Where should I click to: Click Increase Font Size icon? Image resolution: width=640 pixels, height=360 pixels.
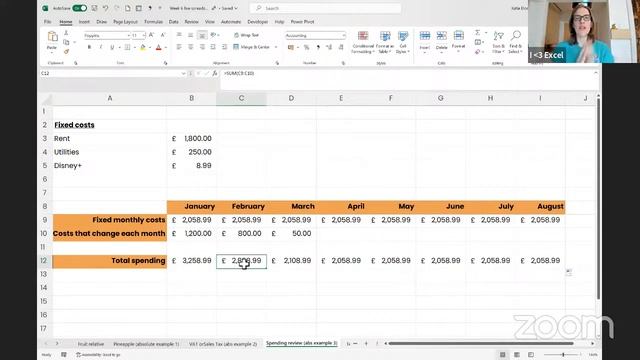pos(151,36)
